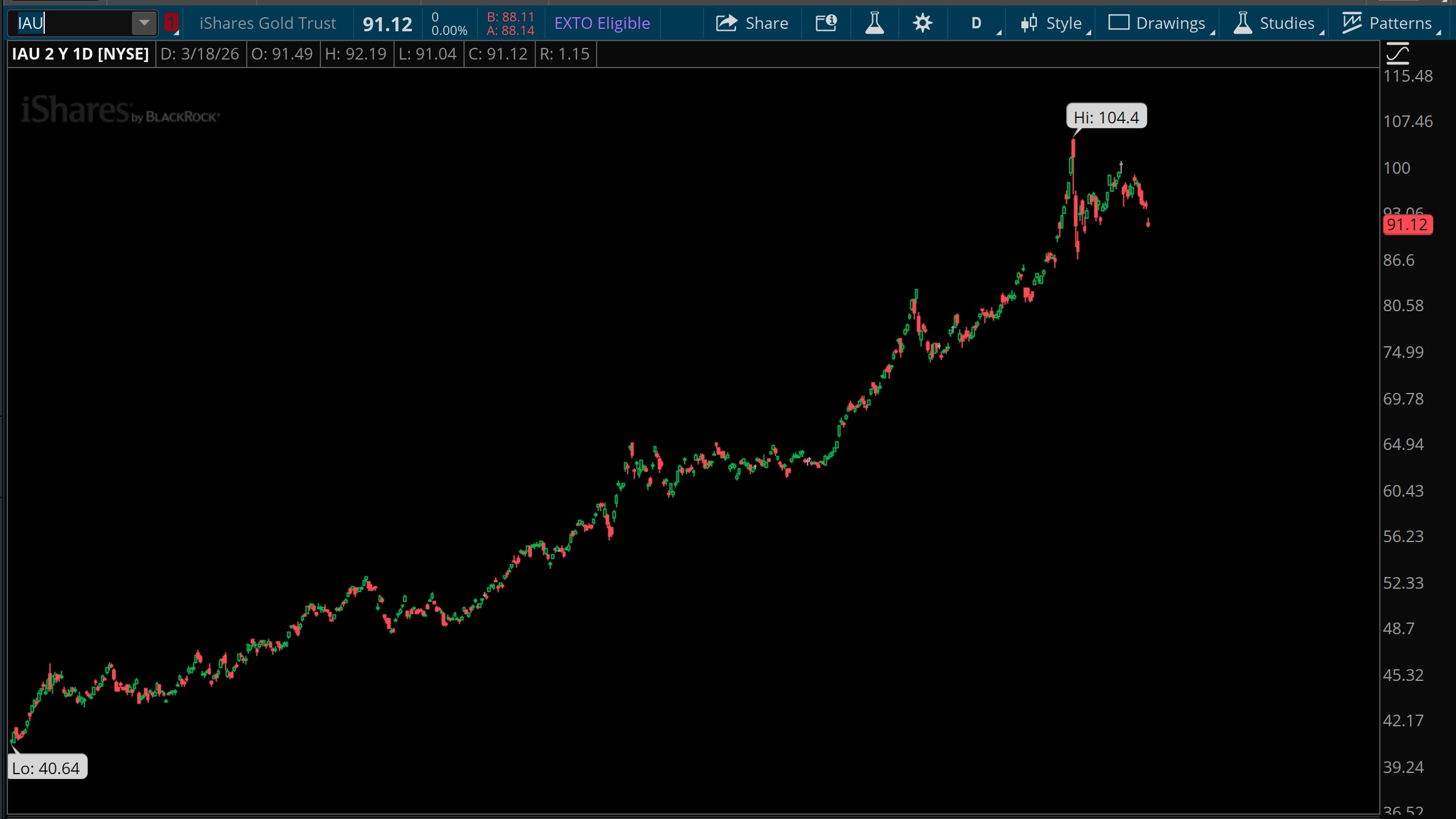1456x819 pixels.
Task: Click the candlestick Style icon
Action: pos(1029,23)
